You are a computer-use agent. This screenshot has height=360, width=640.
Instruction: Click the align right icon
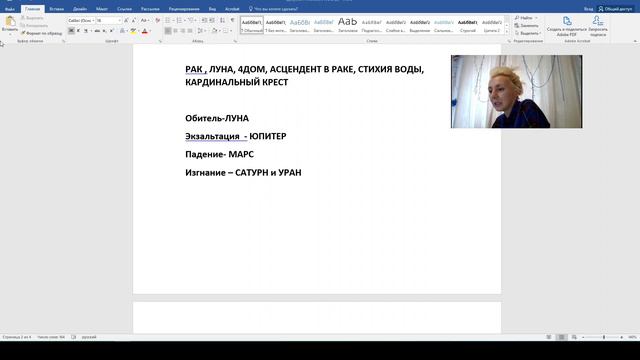pos(183,31)
